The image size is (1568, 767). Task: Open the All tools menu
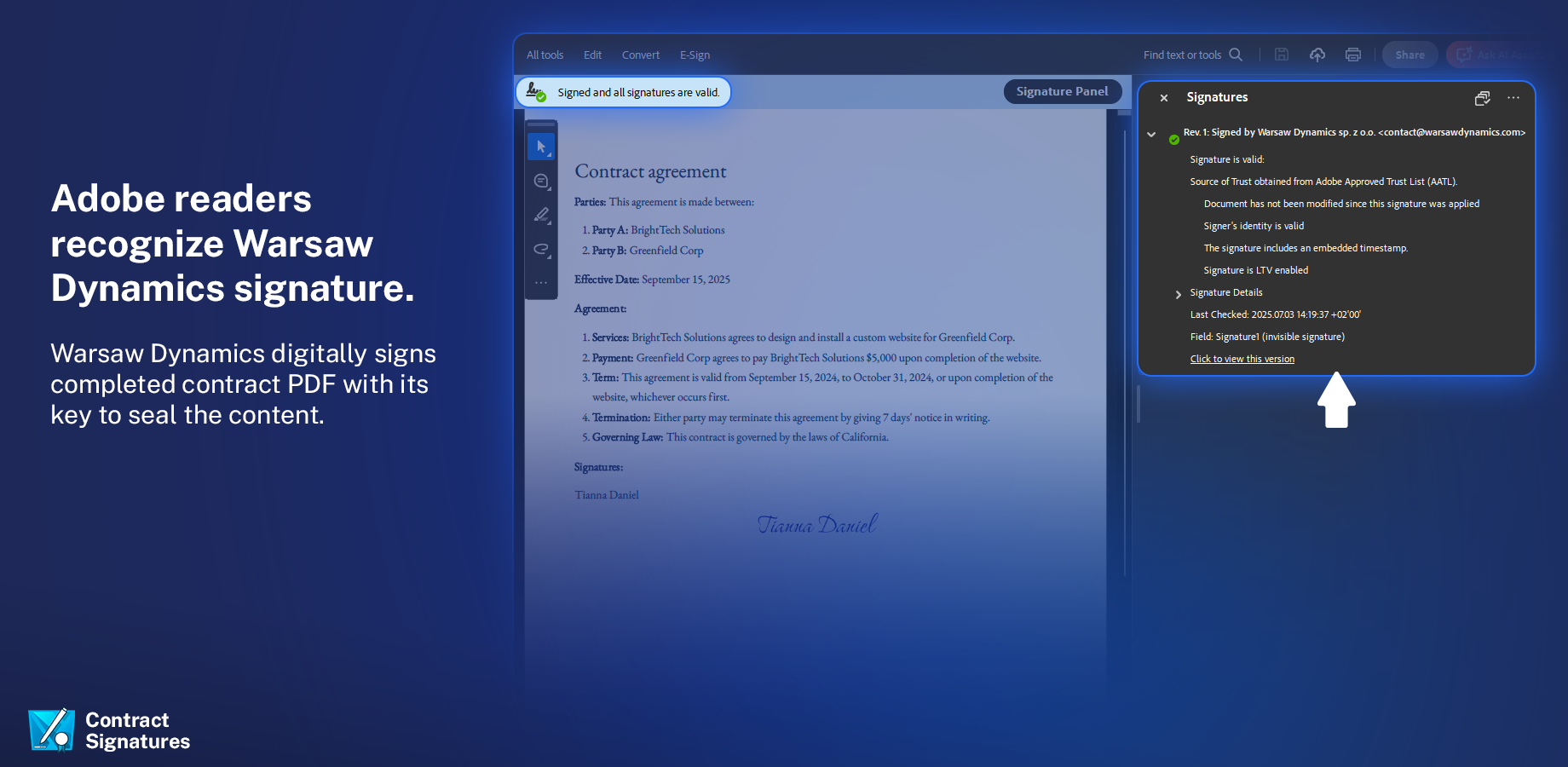[x=545, y=55]
